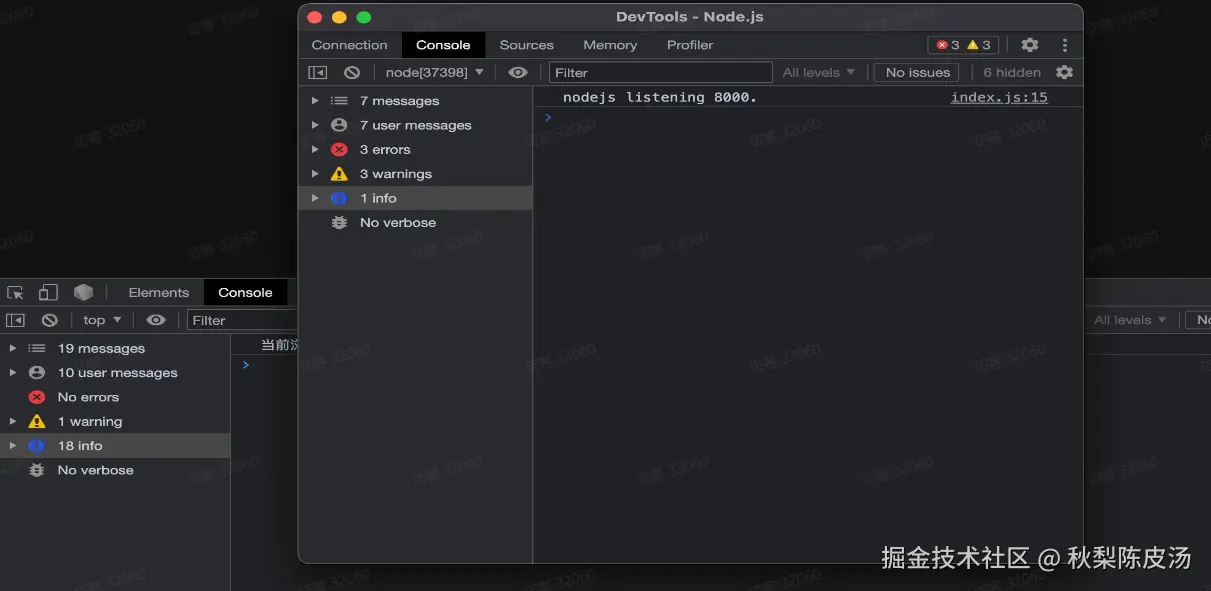Open the more options menu in Node.js DevTools
The width and height of the screenshot is (1211, 591).
pyautogui.click(x=1065, y=45)
